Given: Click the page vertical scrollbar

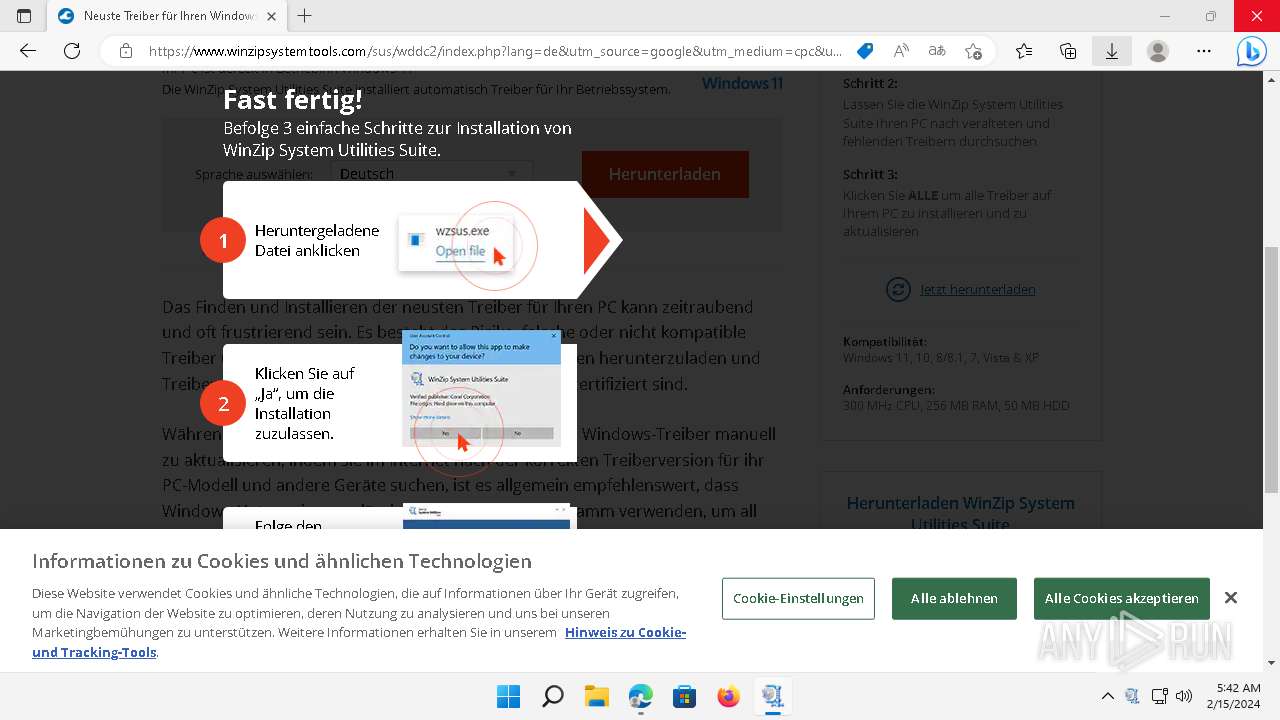Looking at the screenshot, I should tap(1271, 370).
